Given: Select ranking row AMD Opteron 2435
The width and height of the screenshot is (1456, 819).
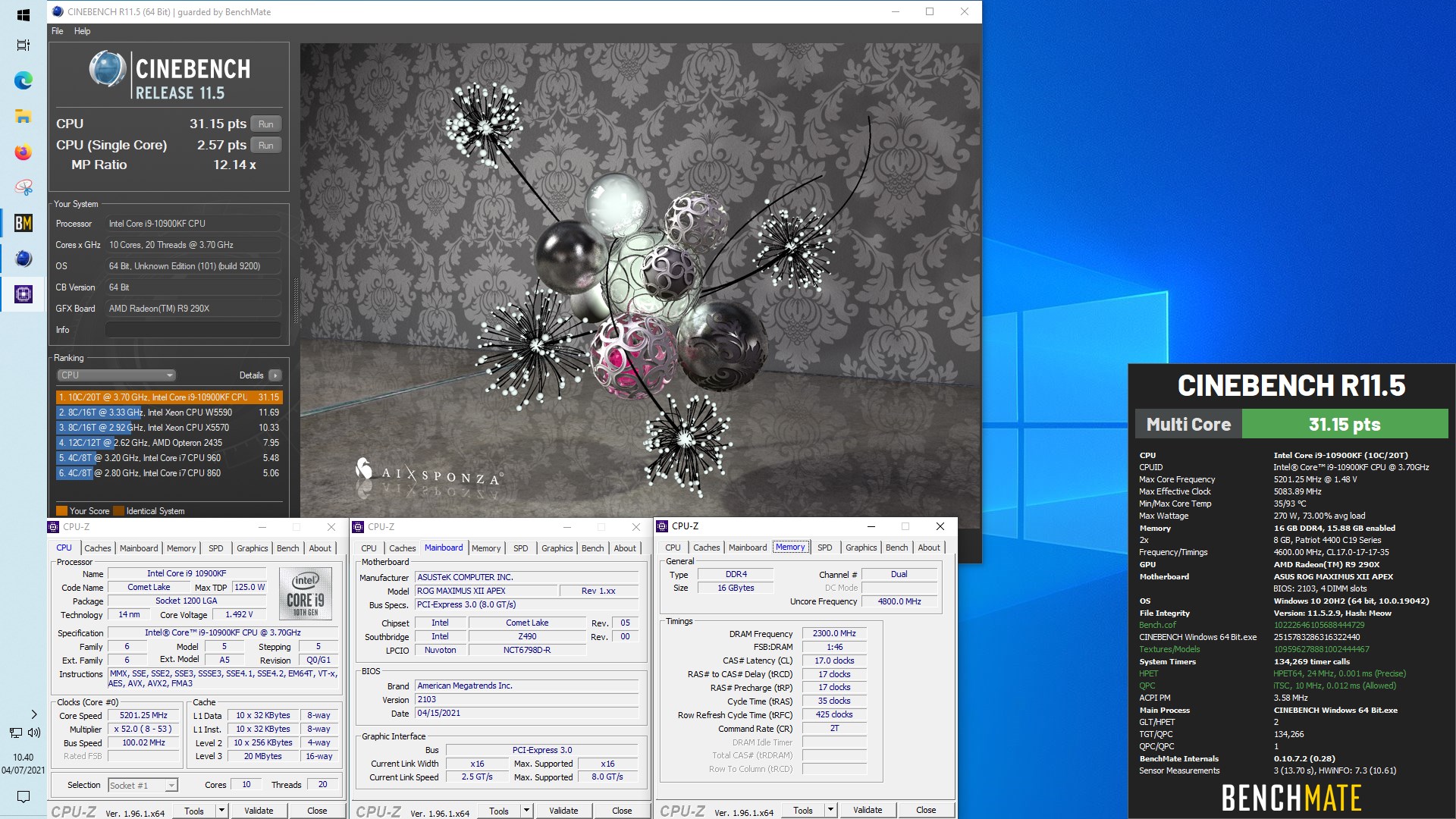Looking at the screenshot, I should coord(169,443).
